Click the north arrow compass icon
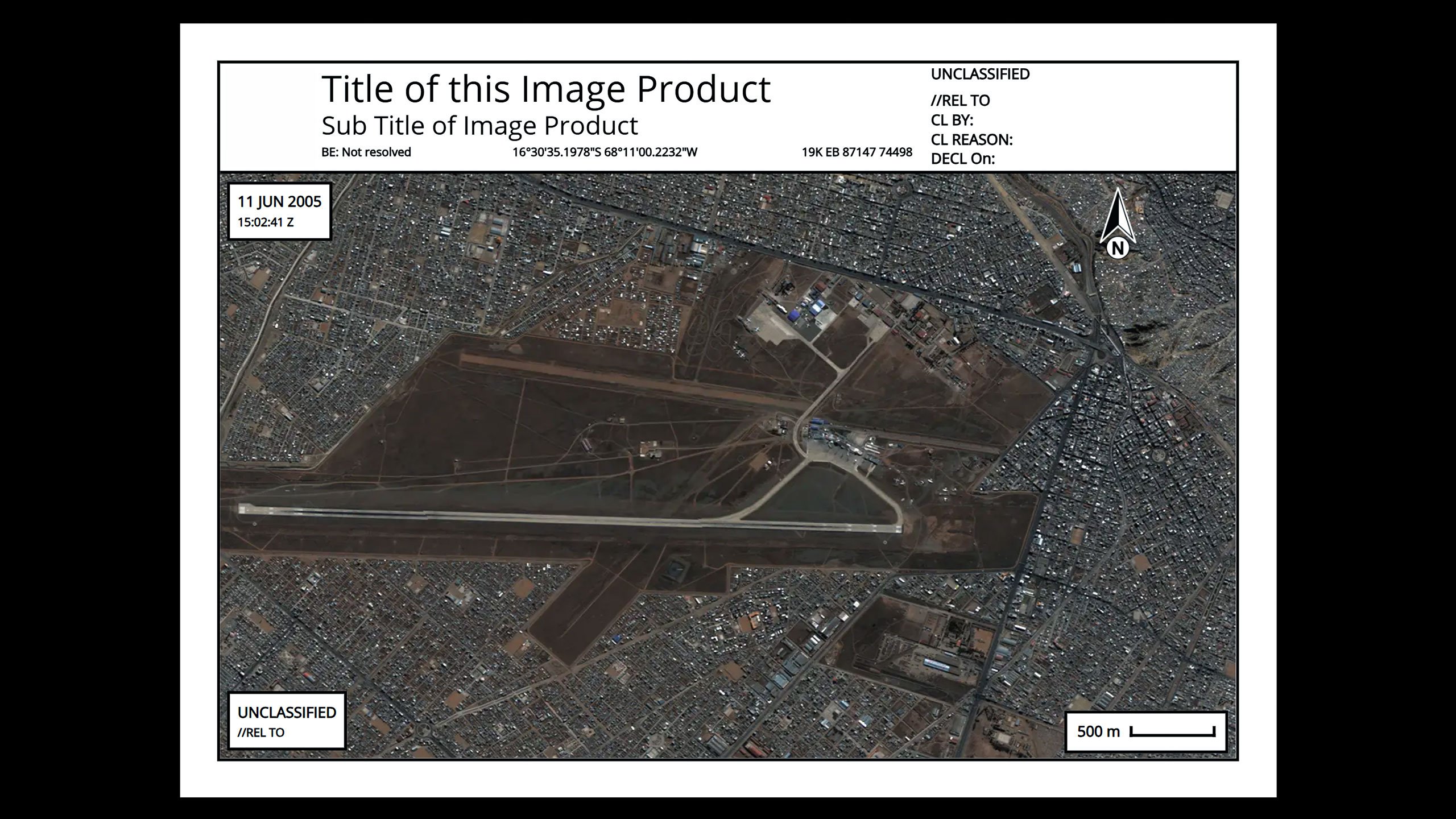This screenshot has width=1456, height=819. coord(1118,223)
